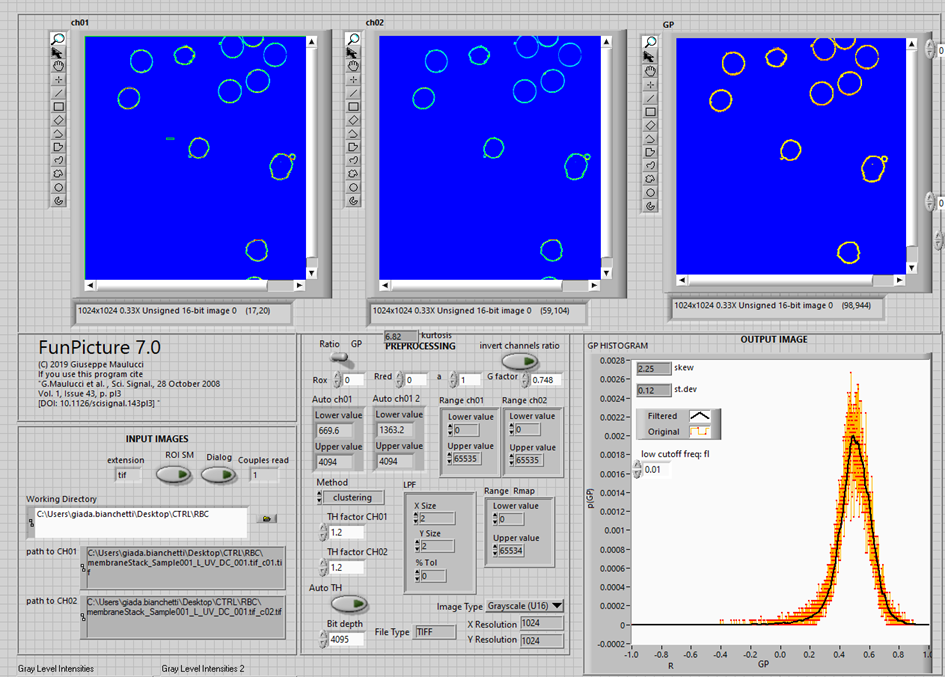Open the Method clustering selector
Viewport: 945px width, 677px height.
pyautogui.click(x=352, y=497)
